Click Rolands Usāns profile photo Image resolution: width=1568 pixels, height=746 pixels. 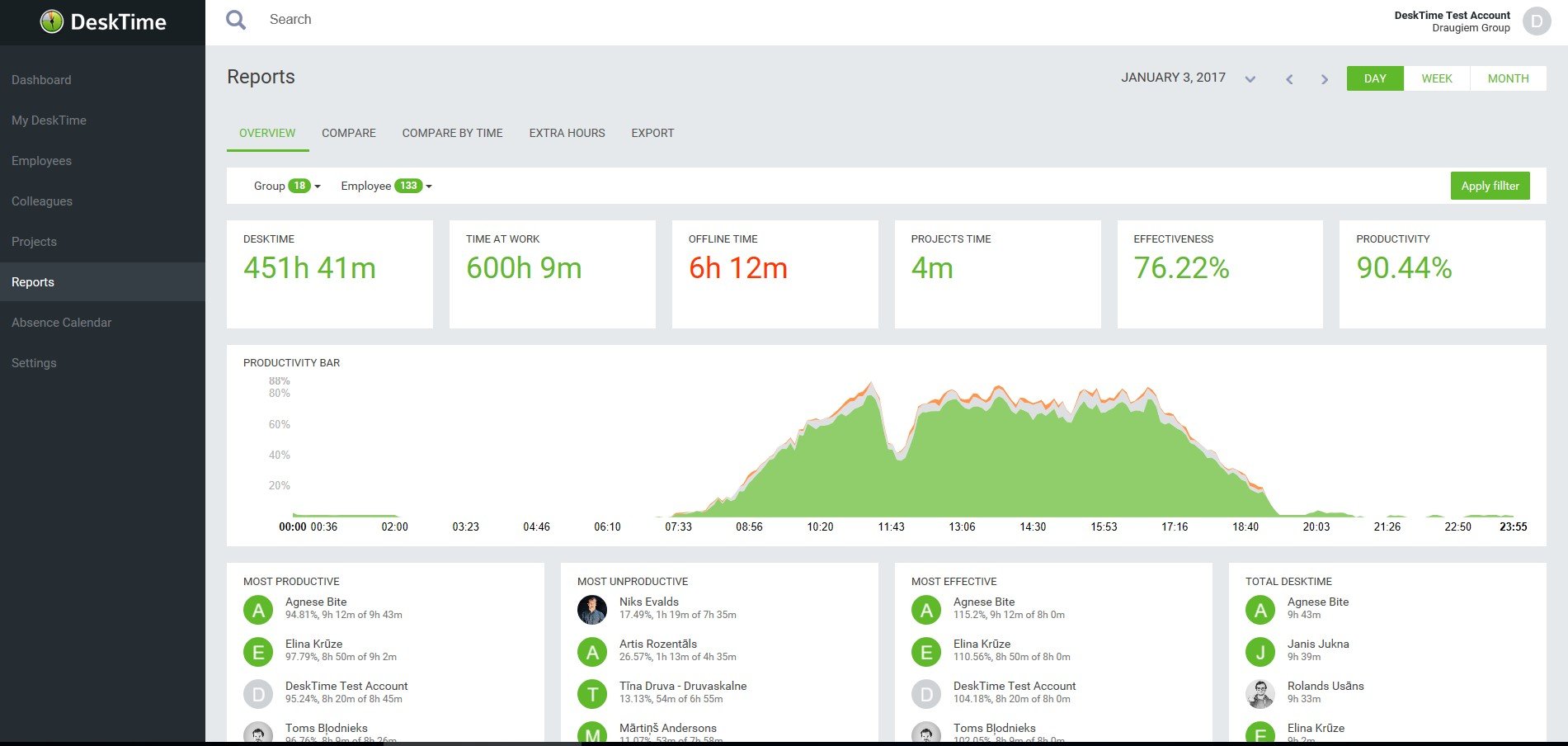1260,694
